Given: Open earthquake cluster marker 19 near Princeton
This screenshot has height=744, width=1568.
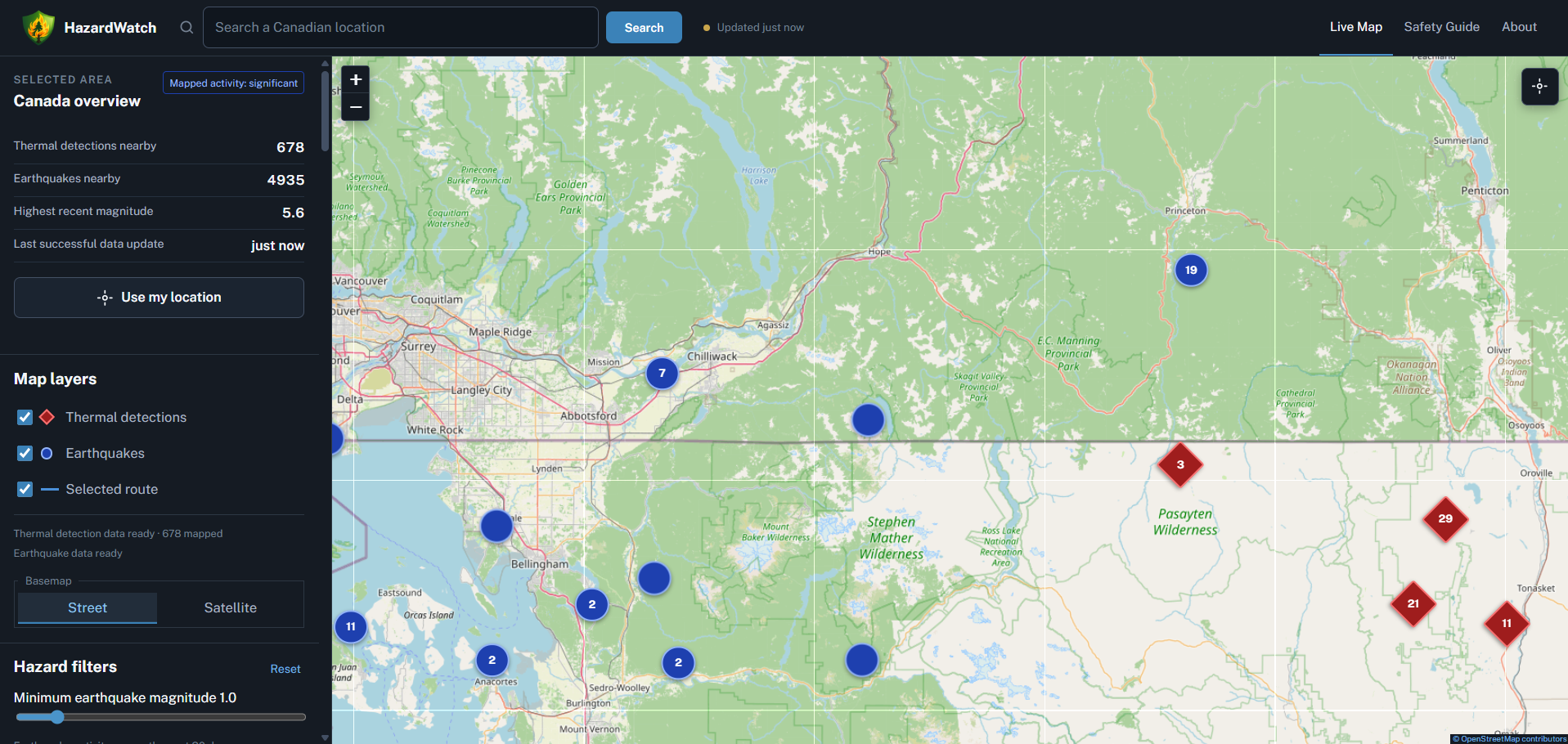Looking at the screenshot, I should 1191,271.
